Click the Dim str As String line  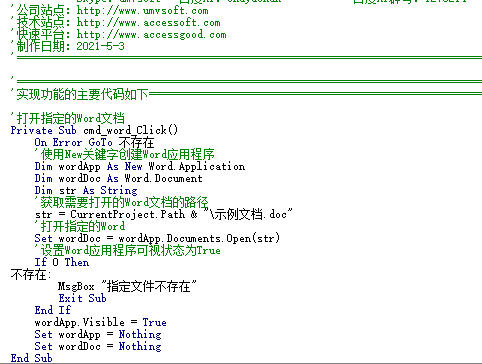pyautogui.click(x=86, y=190)
